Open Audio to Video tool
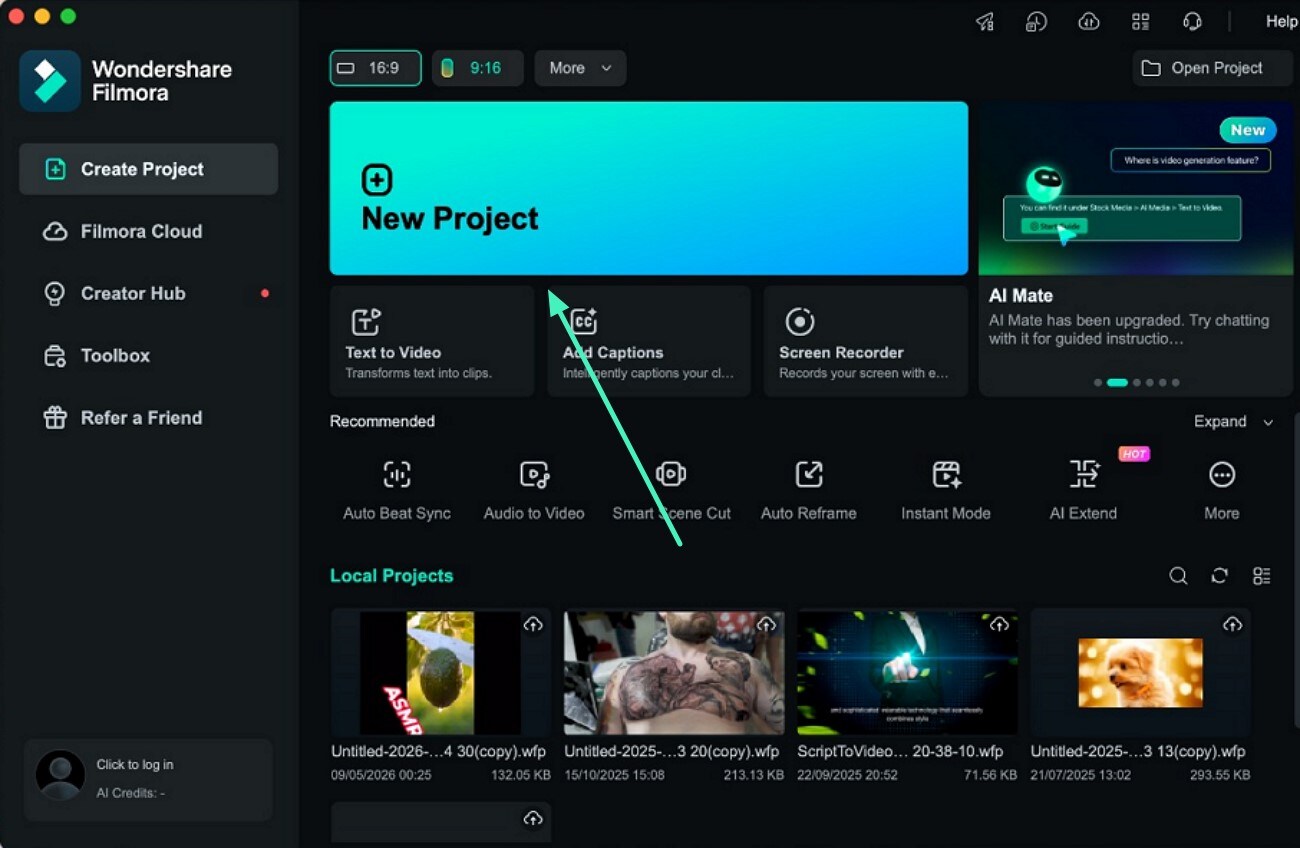Viewport: 1300px width, 848px height. (534, 491)
